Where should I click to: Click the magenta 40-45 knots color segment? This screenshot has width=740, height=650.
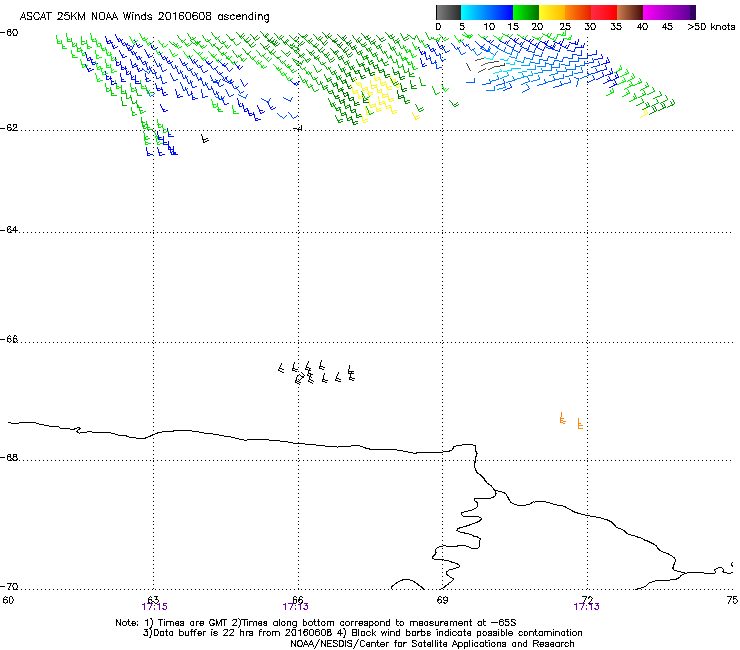click(656, 12)
